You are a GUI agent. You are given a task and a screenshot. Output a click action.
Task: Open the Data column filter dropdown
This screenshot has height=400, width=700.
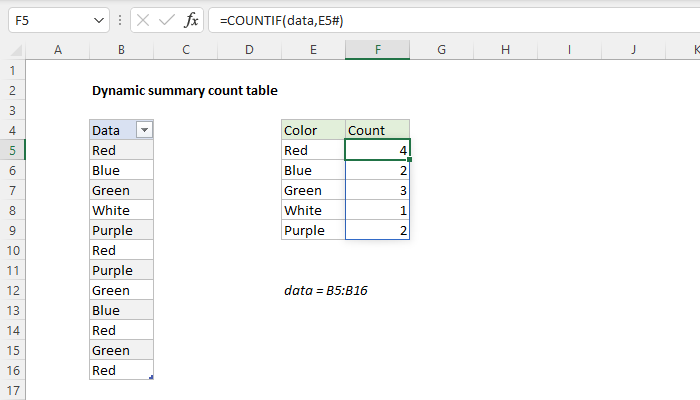click(144, 130)
